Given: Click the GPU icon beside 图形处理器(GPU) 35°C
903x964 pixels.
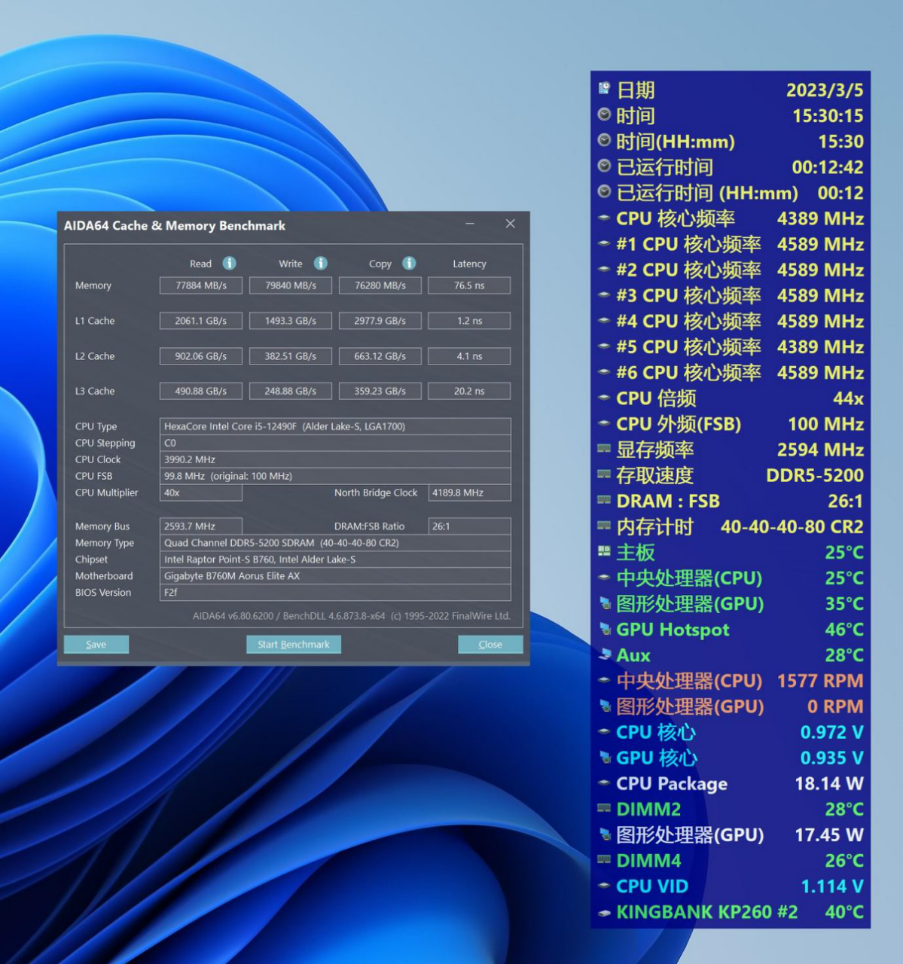Looking at the screenshot, I should pos(605,604).
